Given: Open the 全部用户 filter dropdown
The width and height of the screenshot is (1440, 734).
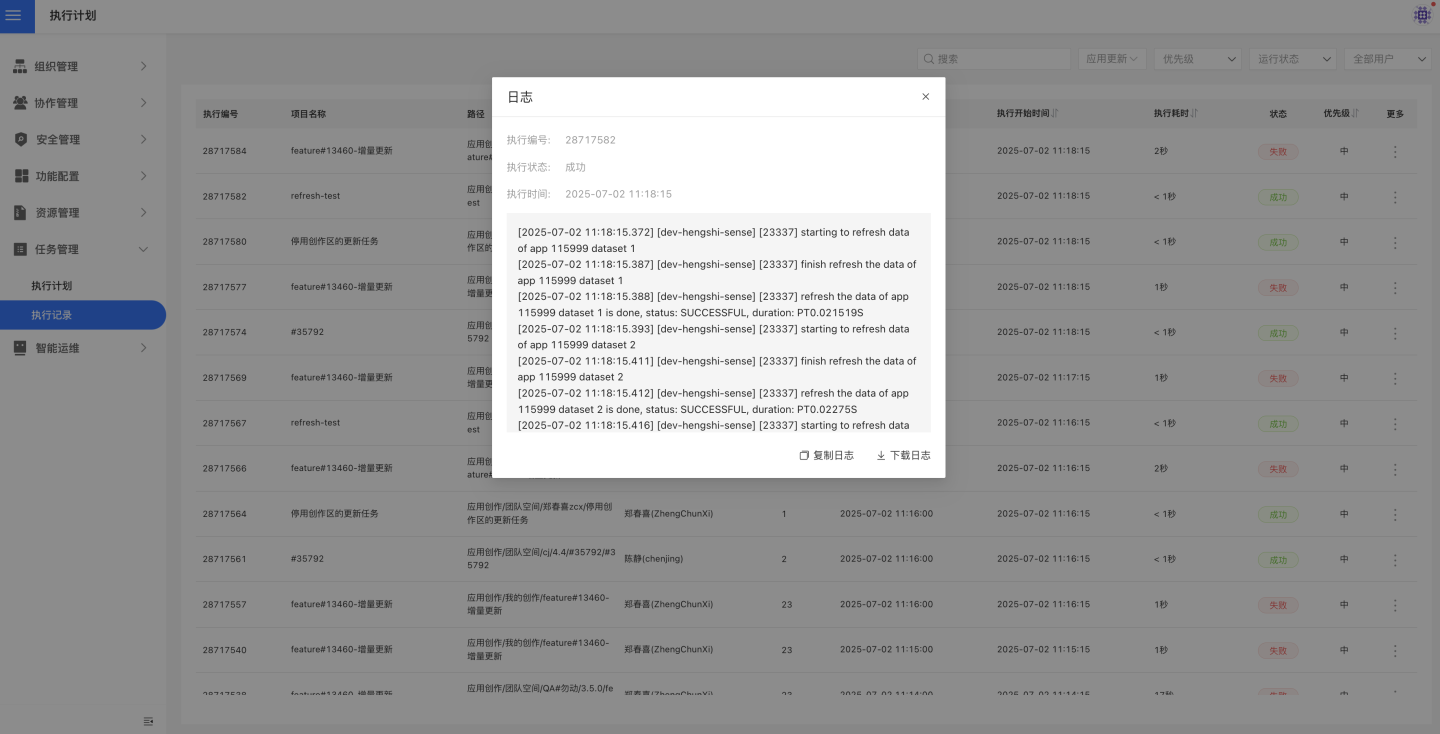Looking at the screenshot, I should (1387, 59).
